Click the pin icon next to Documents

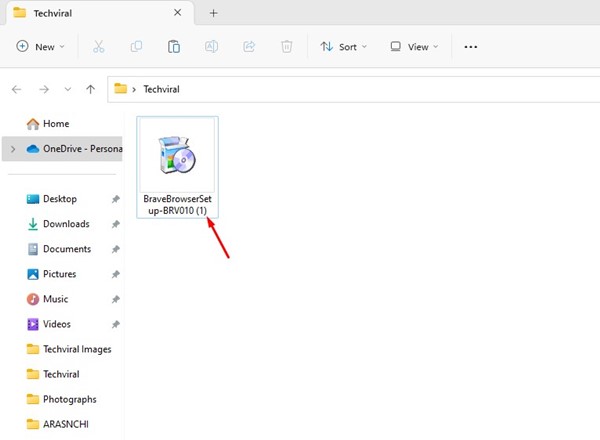[x=116, y=249]
